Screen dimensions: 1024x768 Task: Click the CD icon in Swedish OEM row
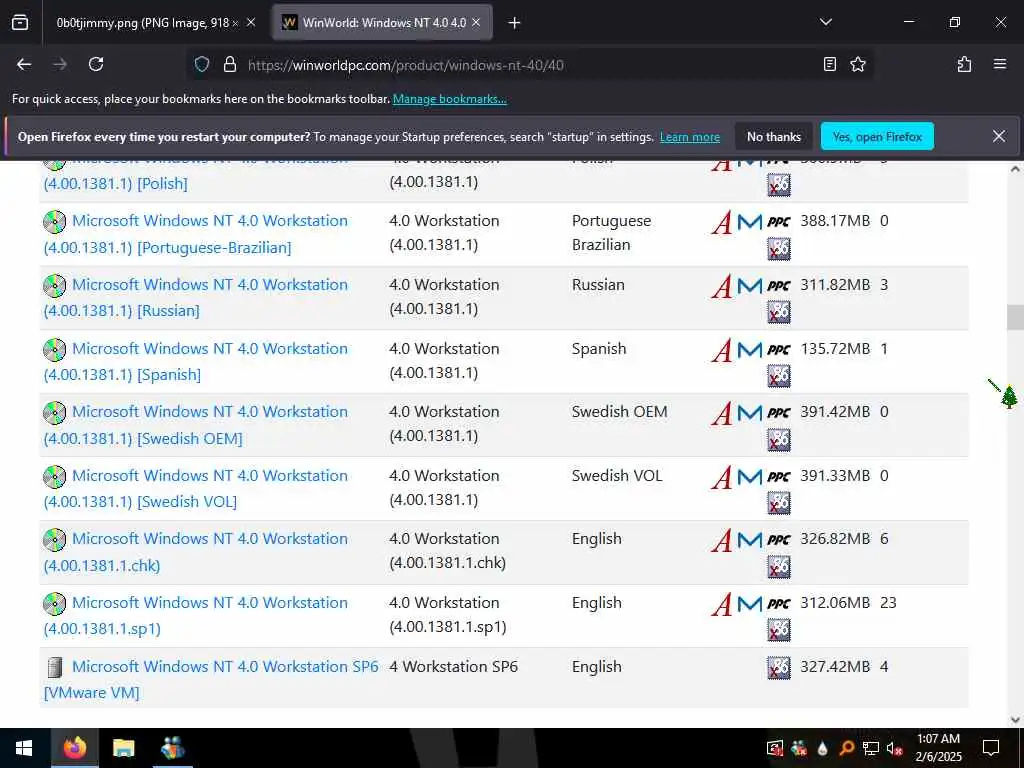(x=54, y=413)
